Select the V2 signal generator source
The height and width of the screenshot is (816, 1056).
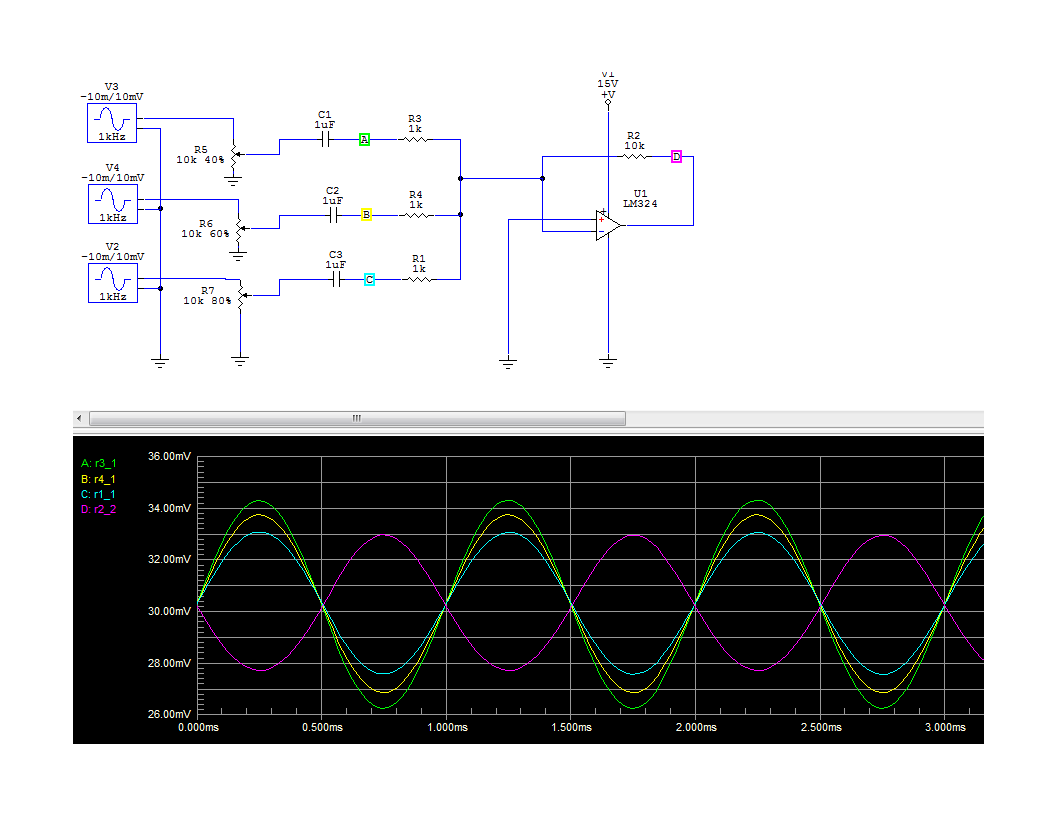[x=112, y=283]
